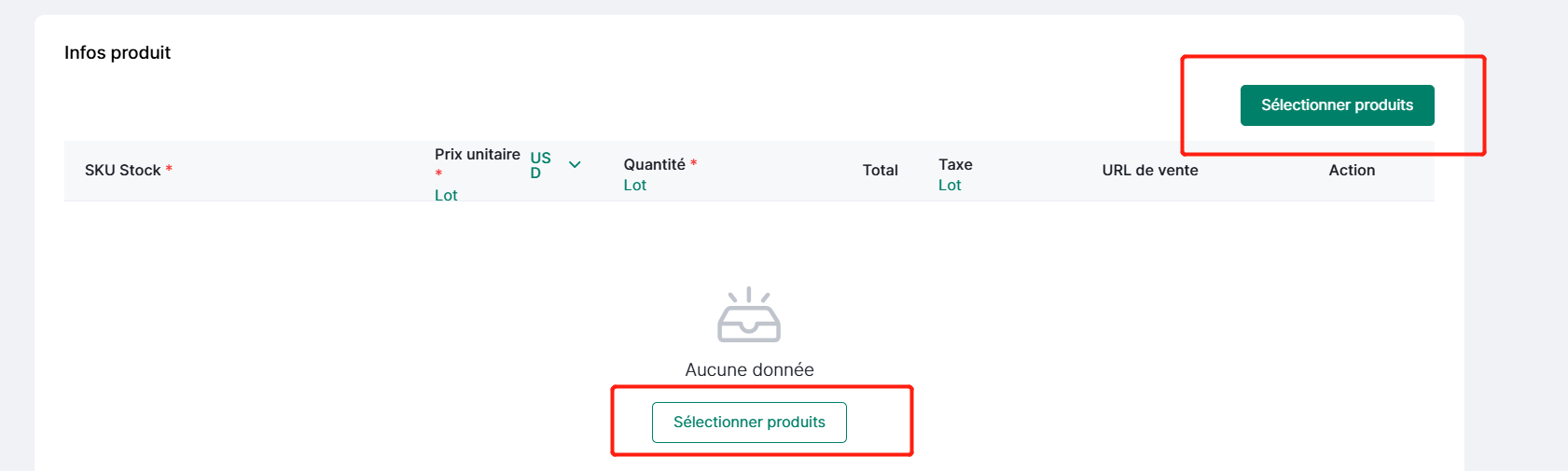Image resolution: width=1568 pixels, height=471 pixels.
Task: Click the Aucune donnée empty-state text
Action: pyautogui.click(x=749, y=369)
